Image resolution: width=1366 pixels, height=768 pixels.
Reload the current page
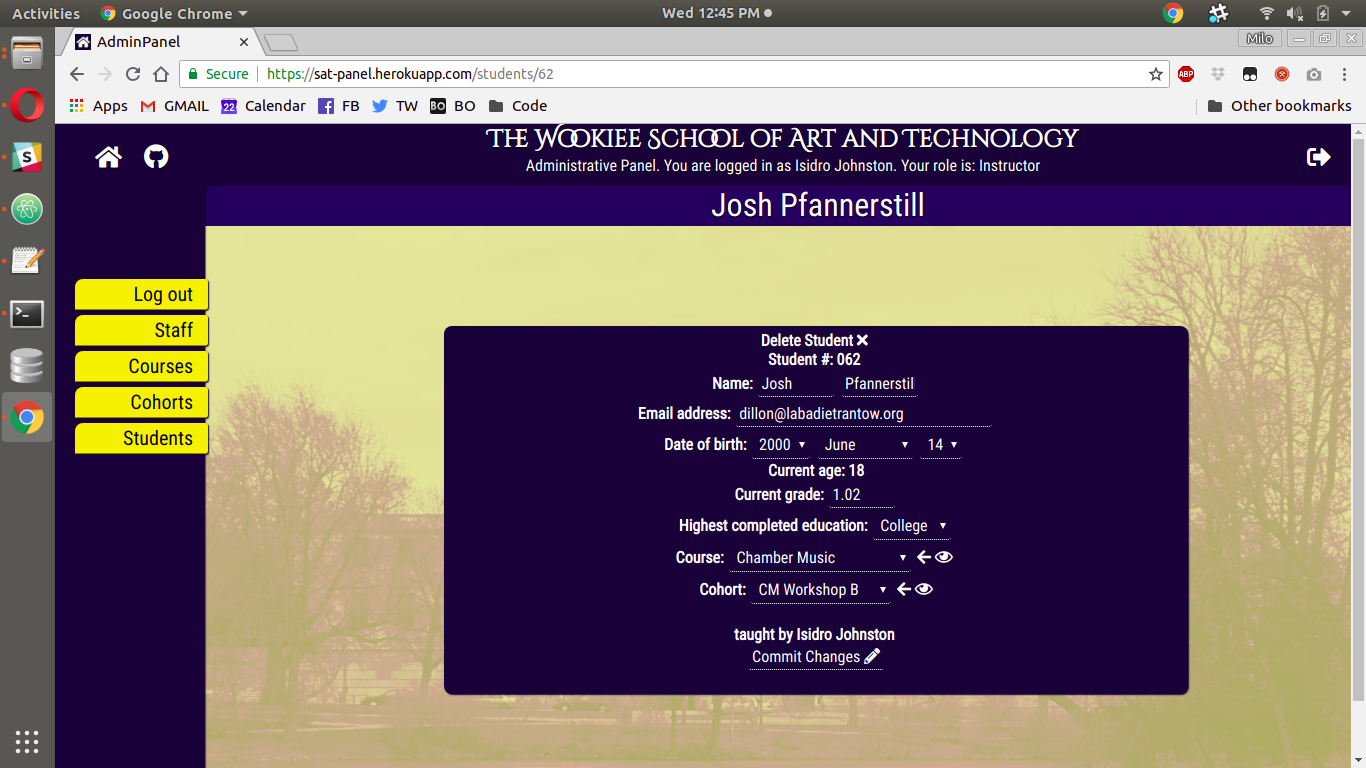(133, 74)
